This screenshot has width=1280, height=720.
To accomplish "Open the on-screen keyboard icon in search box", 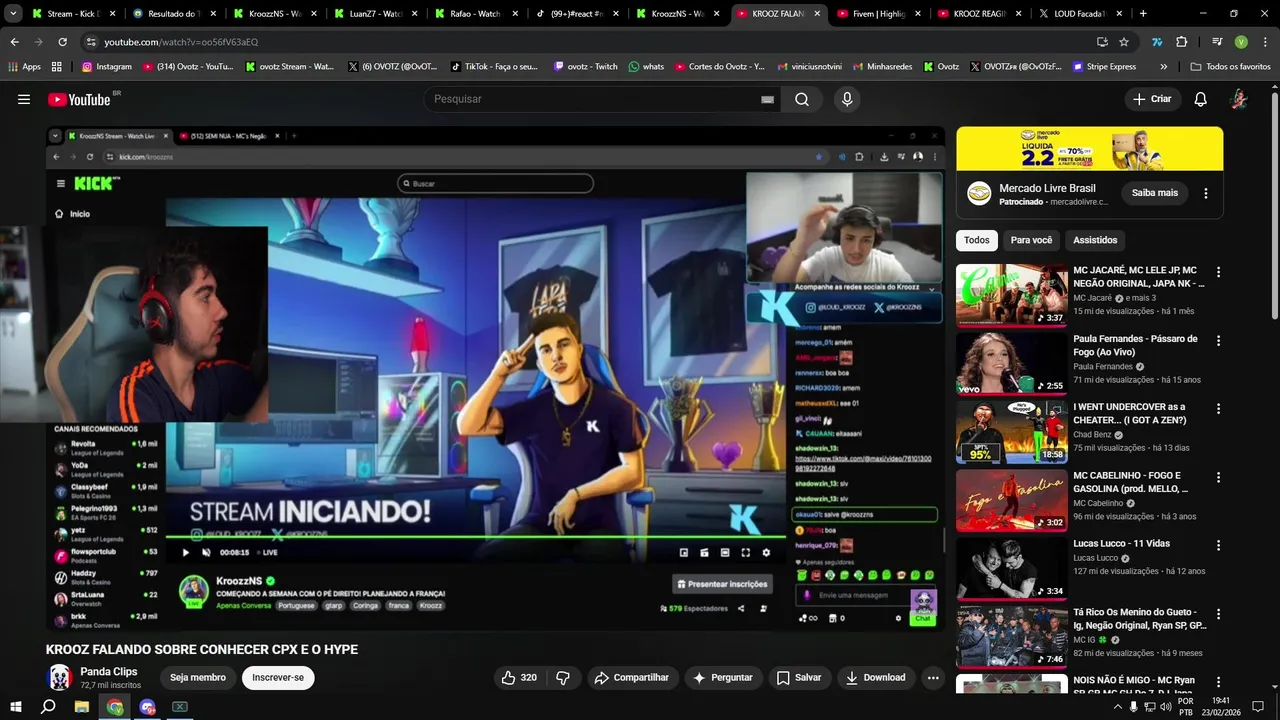I will (767, 99).
